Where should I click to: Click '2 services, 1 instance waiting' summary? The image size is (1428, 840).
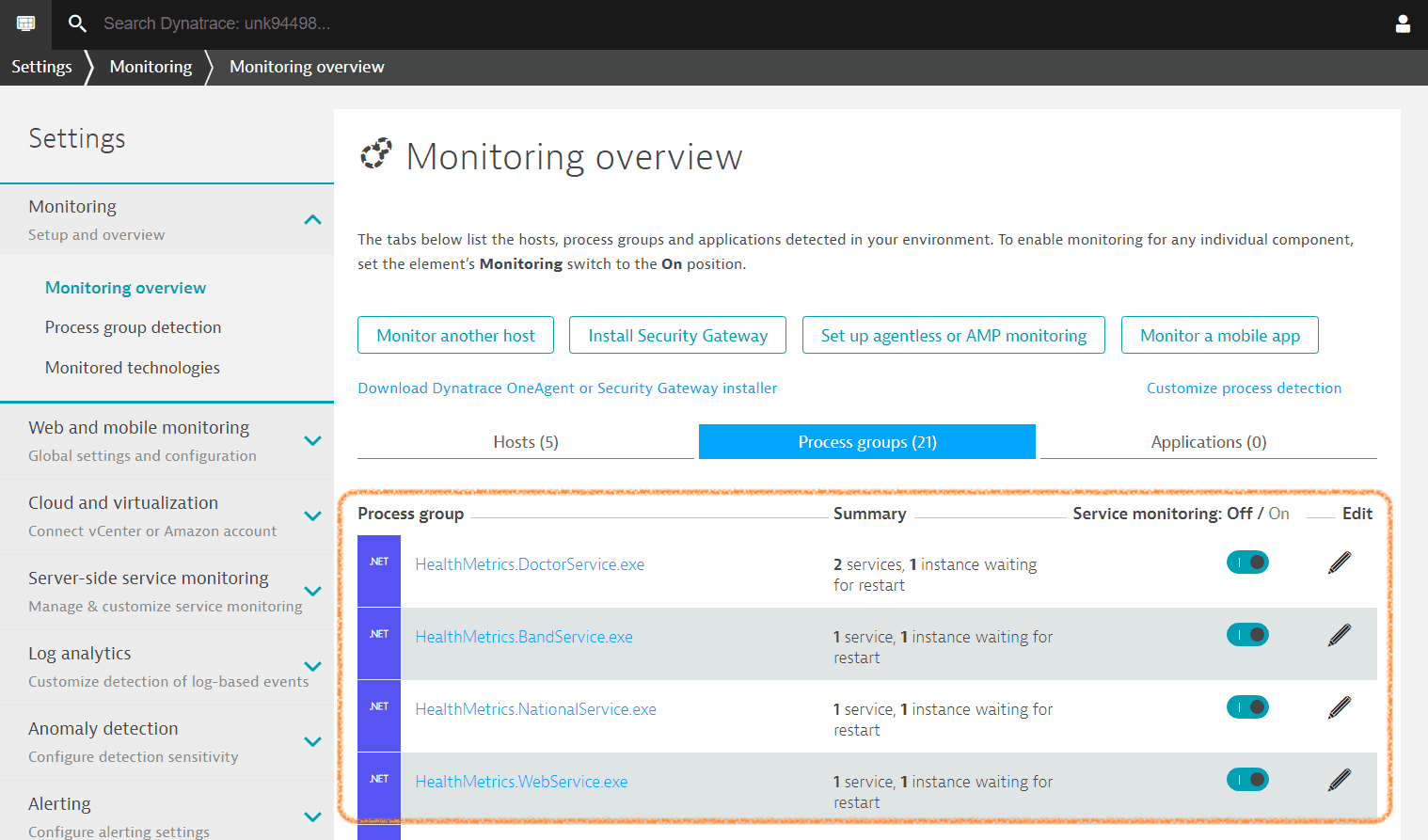click(935, 575)
